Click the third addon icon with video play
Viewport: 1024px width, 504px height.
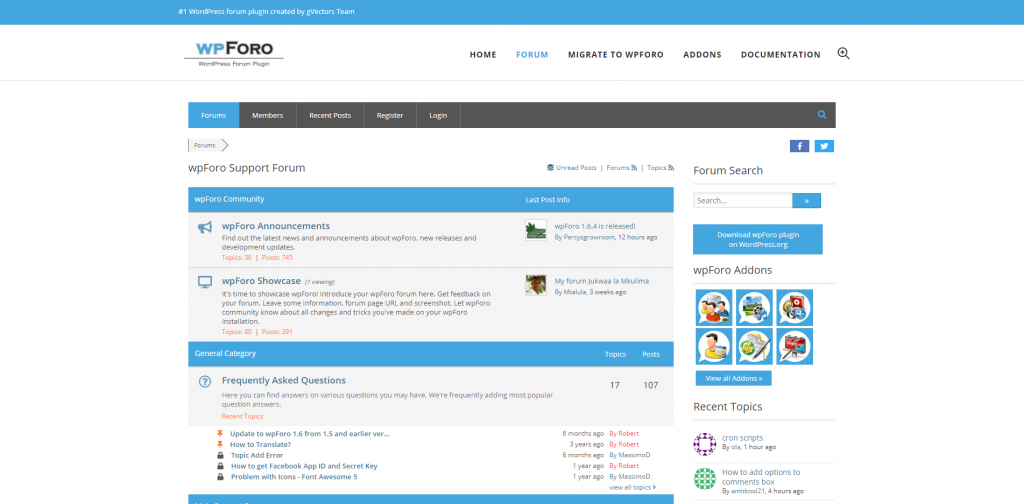click(x=795, y=307)
